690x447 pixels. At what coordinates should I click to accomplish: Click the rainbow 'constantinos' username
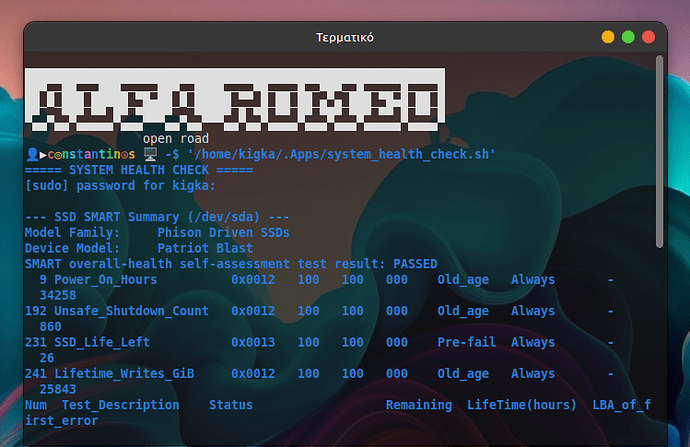(x=91, y=154)
